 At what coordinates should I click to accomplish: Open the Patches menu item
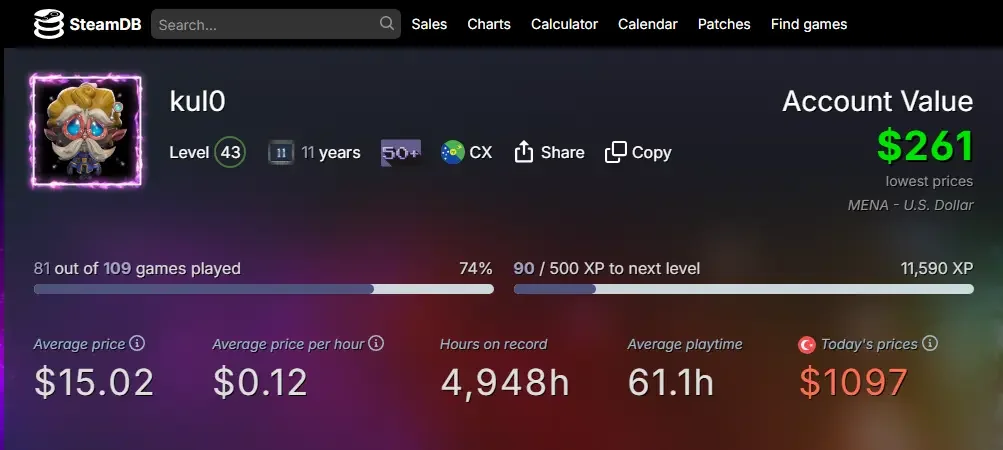pos(724,24)
